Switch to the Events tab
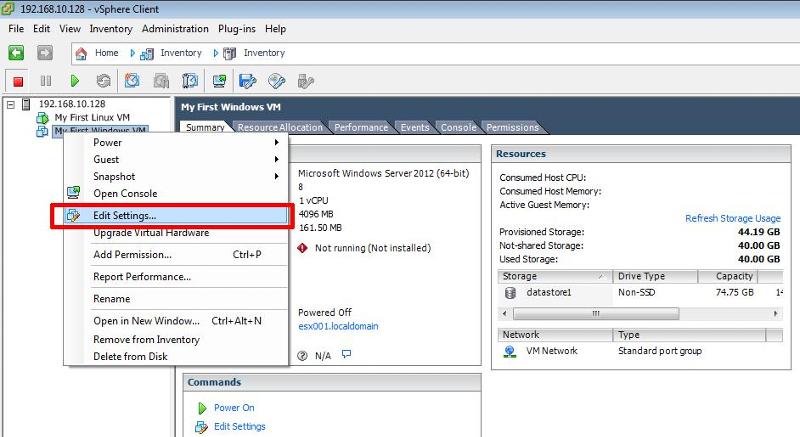This screenshot has width=800, height=437. pos(415,127)
